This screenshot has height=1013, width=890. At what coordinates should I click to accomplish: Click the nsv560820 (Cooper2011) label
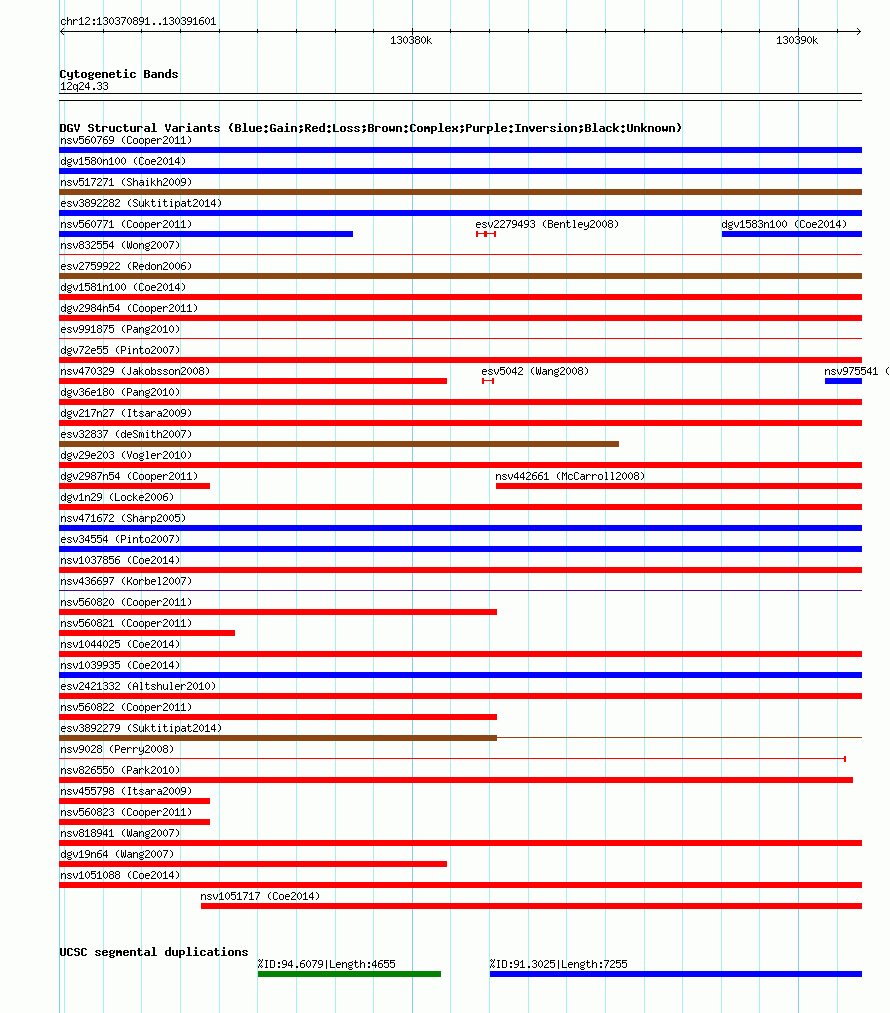point(126,602)
